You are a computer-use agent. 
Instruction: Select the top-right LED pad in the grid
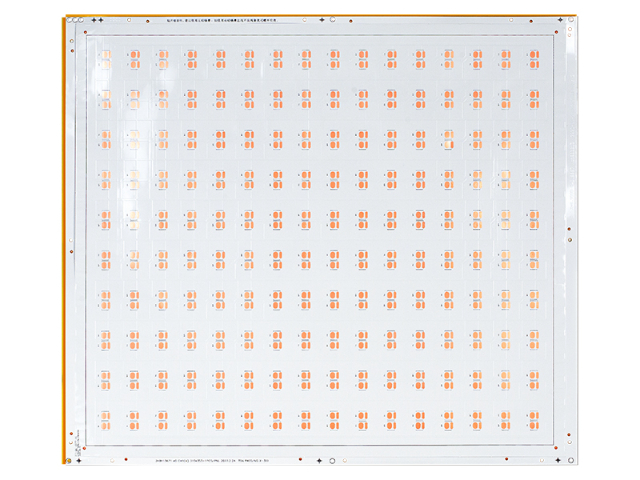(x=532, y=60)
